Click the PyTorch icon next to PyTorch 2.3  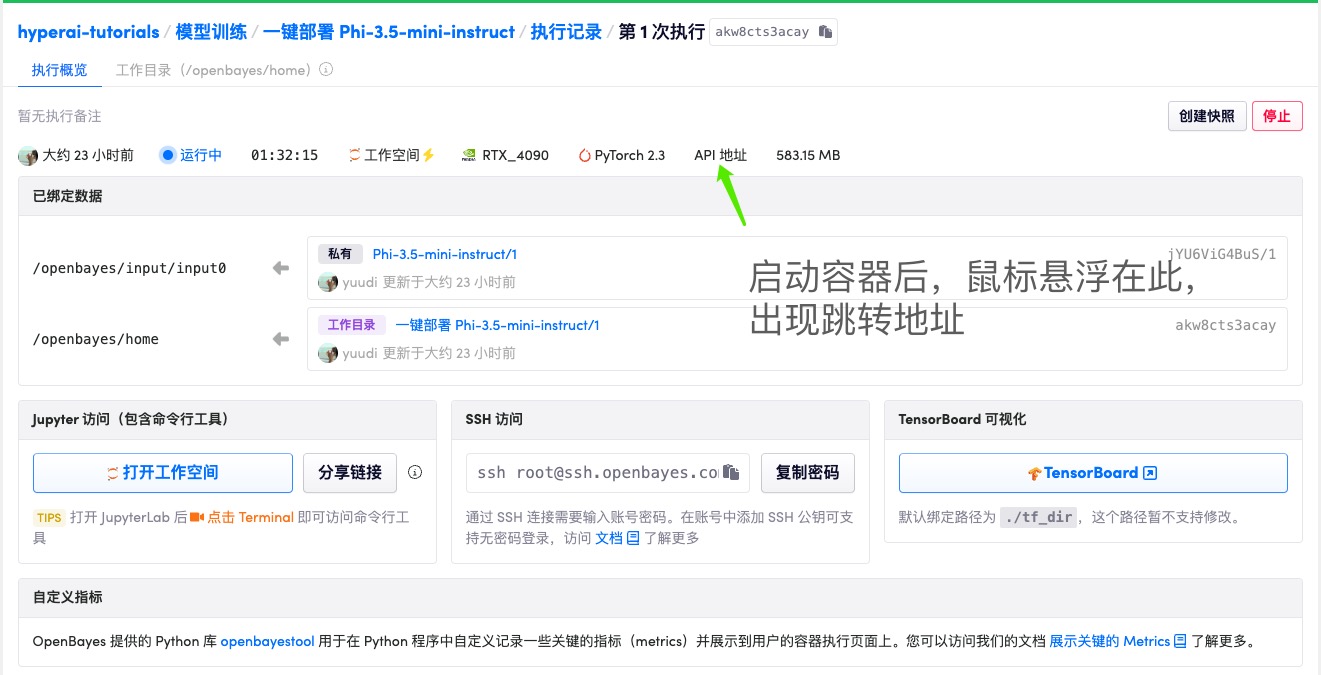(x=585, y=155)
